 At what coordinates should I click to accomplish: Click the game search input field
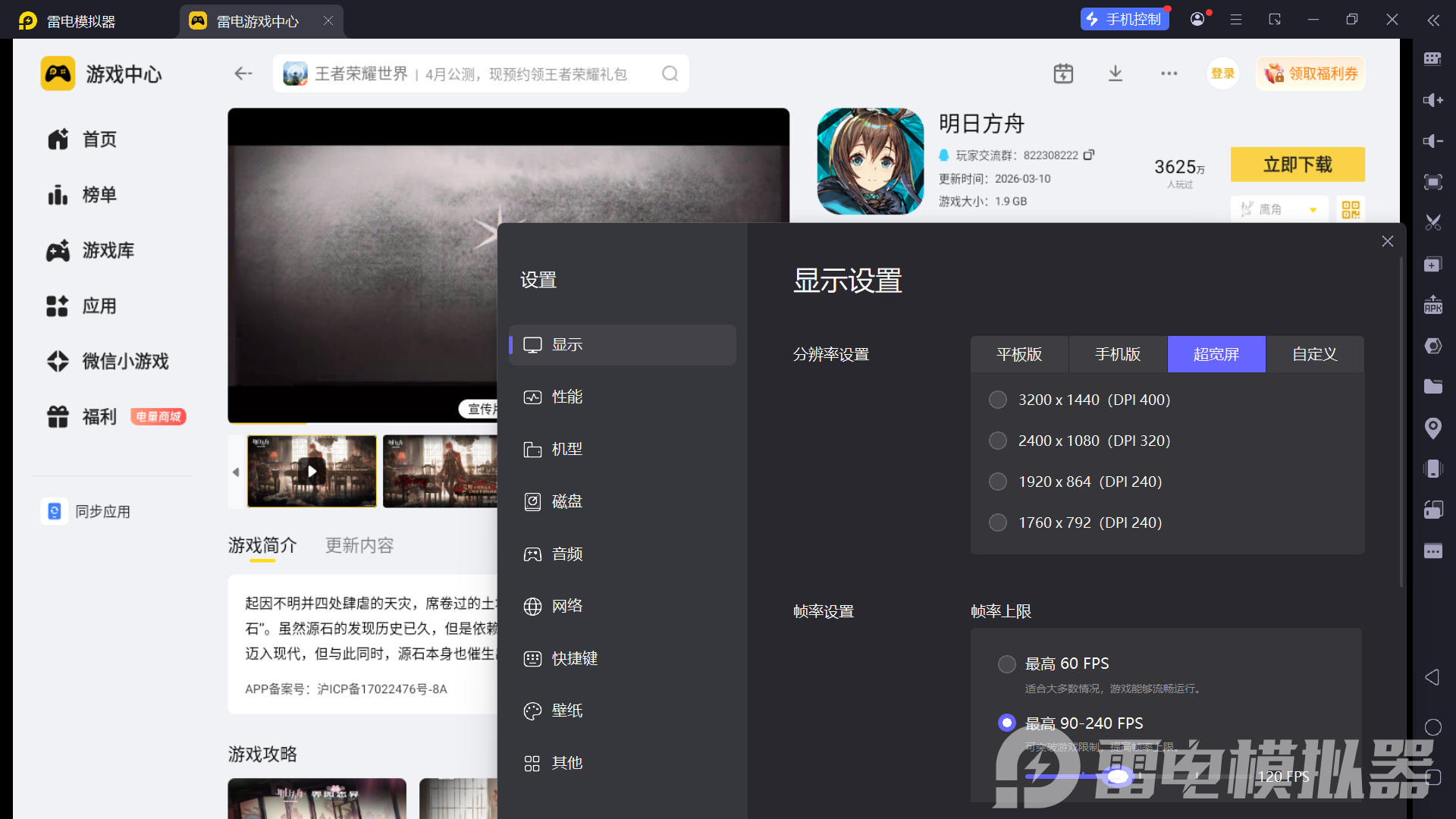[x=470, y=74]
